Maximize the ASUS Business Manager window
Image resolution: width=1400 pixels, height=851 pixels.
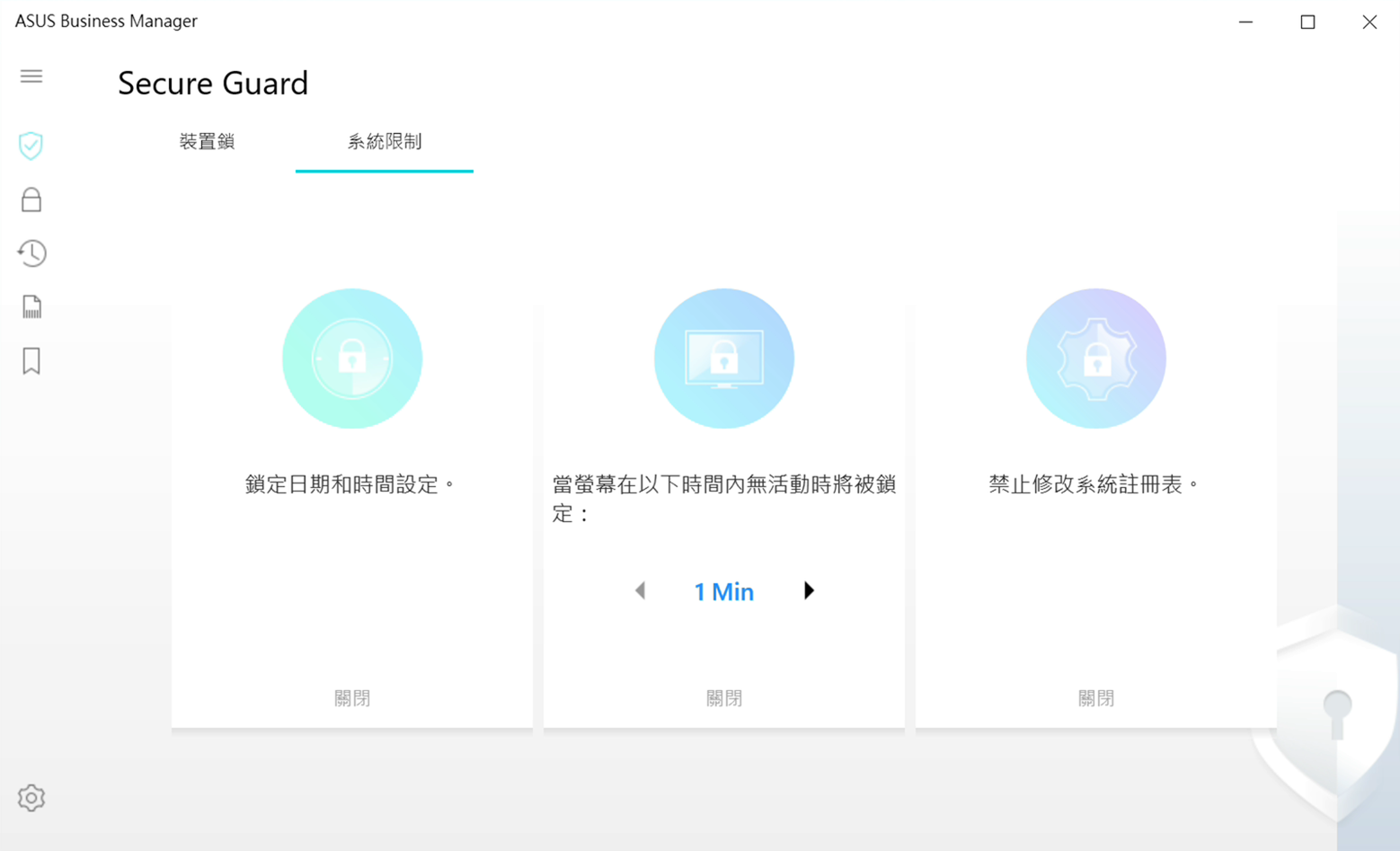[1307, 22]
